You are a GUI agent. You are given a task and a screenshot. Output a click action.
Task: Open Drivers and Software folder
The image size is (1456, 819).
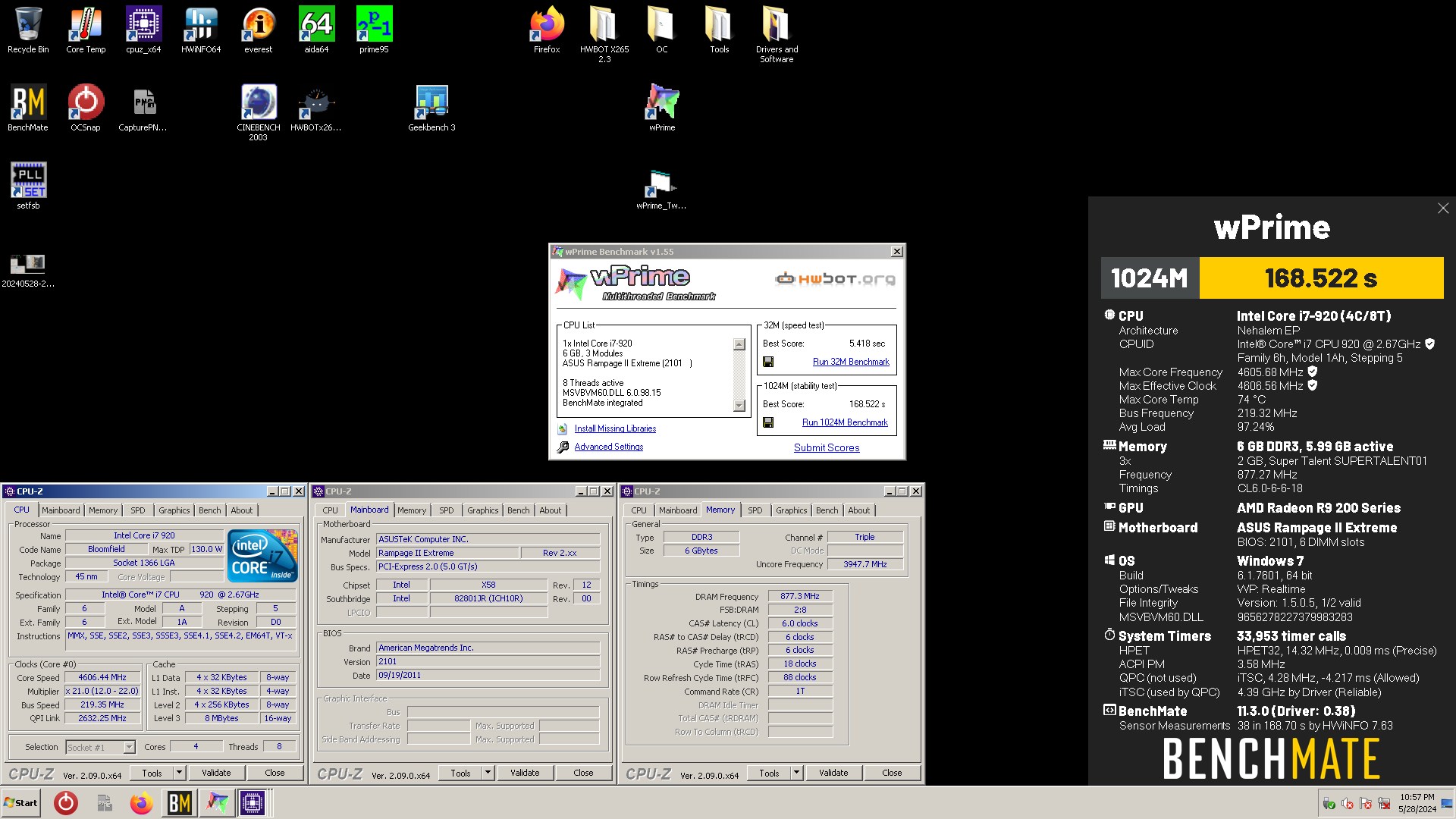coord(777,34)
